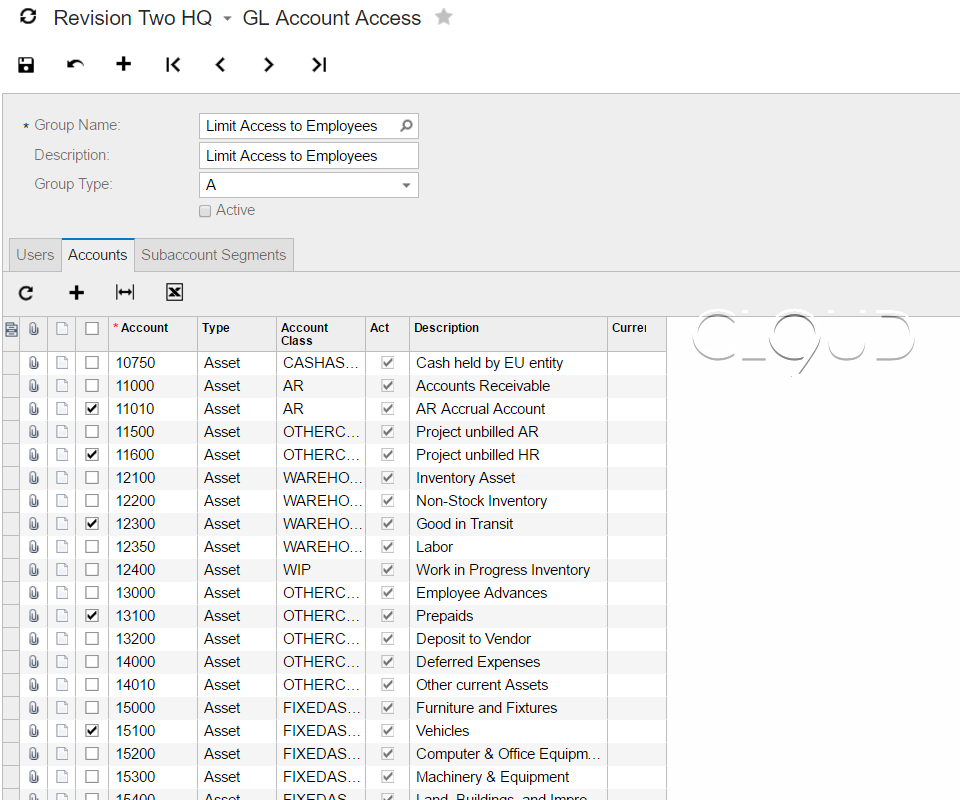
Task: Open the note for account 12300
Action: coord(62,523)
